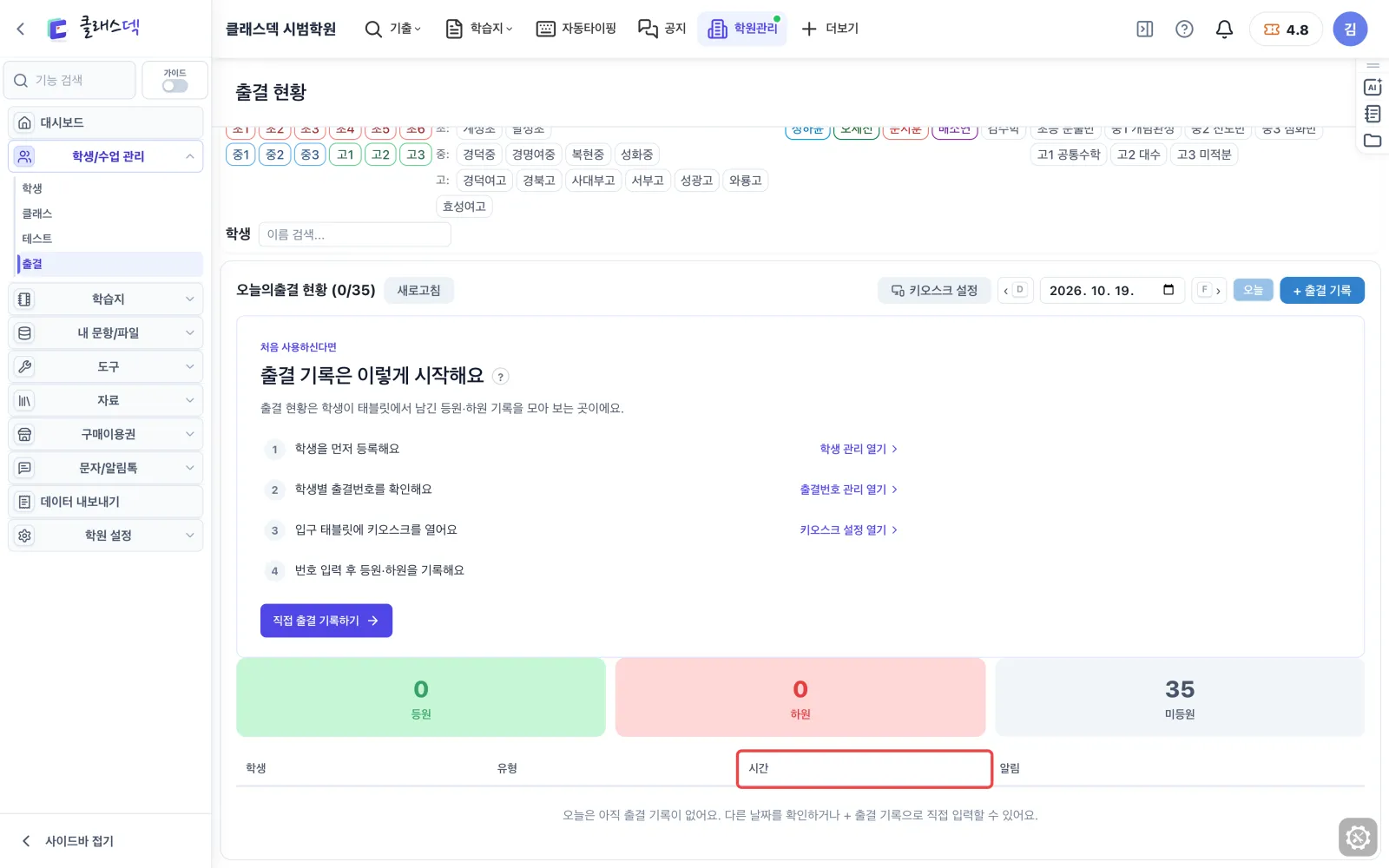Toggle the 가이드 switch
Viewport: 1389px width, 868px height.
pyautogui.click(x=174, y=86)
